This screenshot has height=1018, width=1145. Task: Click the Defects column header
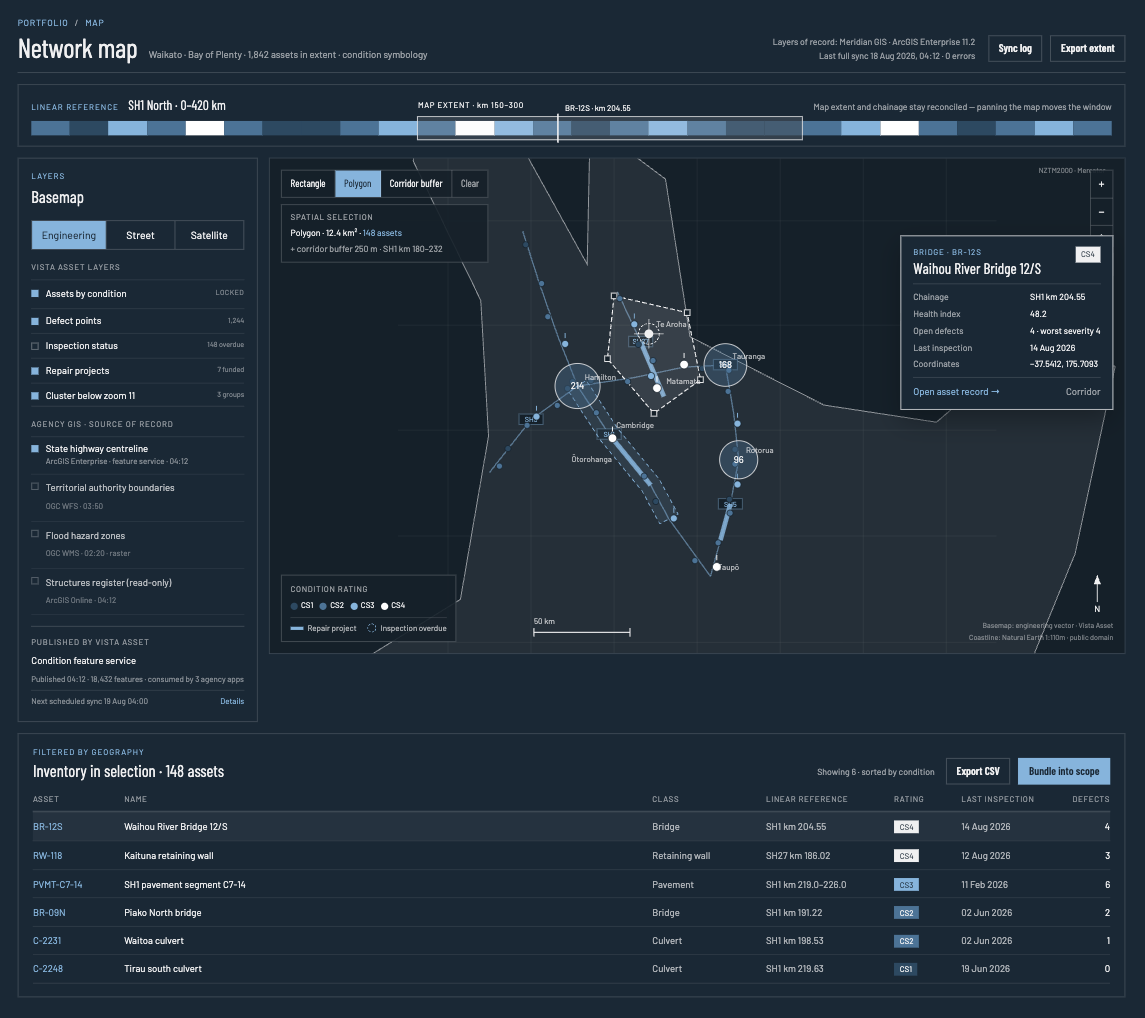pyautogui.click(x=1090, y=799)
